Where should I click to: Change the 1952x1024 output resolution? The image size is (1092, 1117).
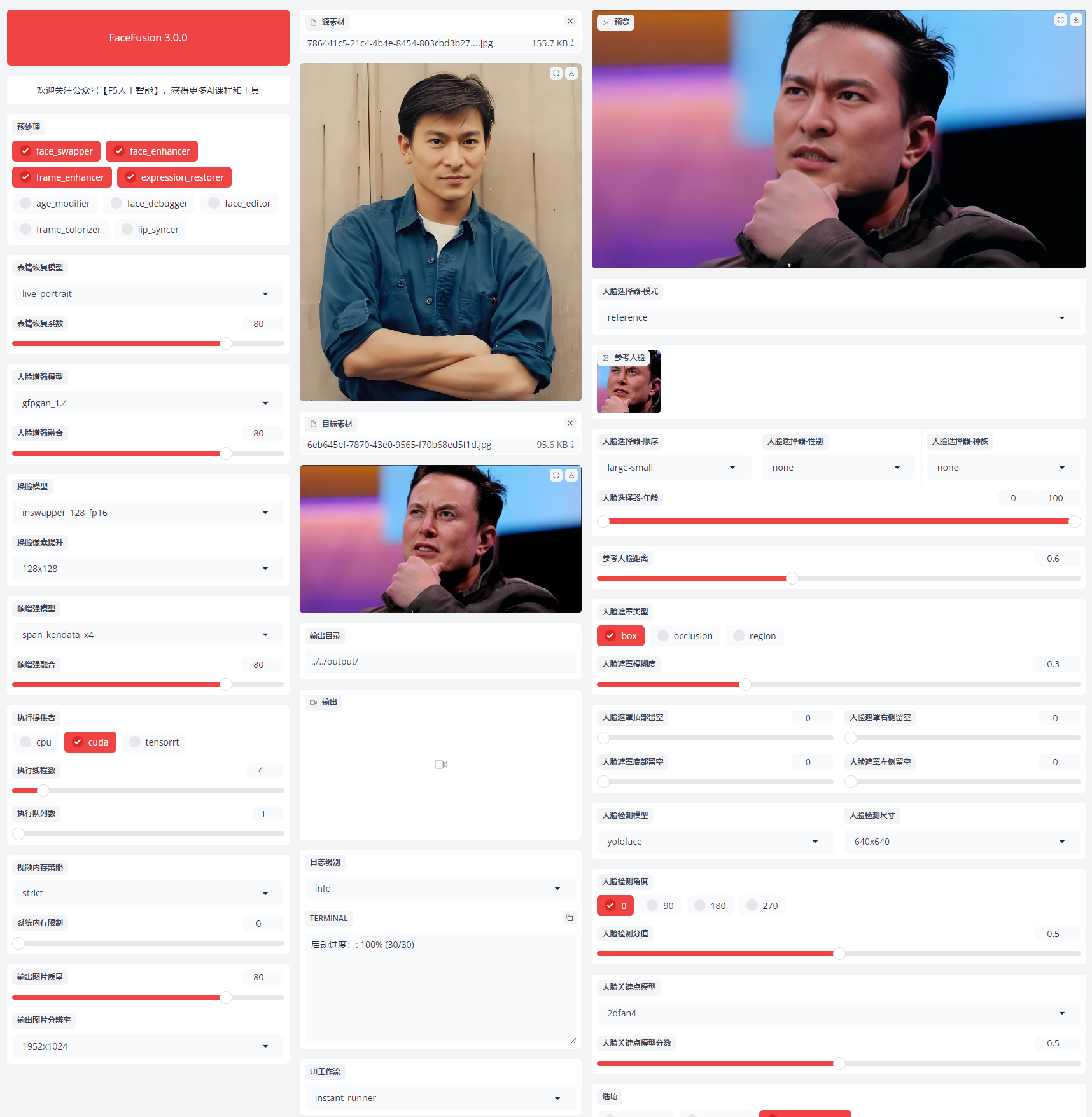148,1046
